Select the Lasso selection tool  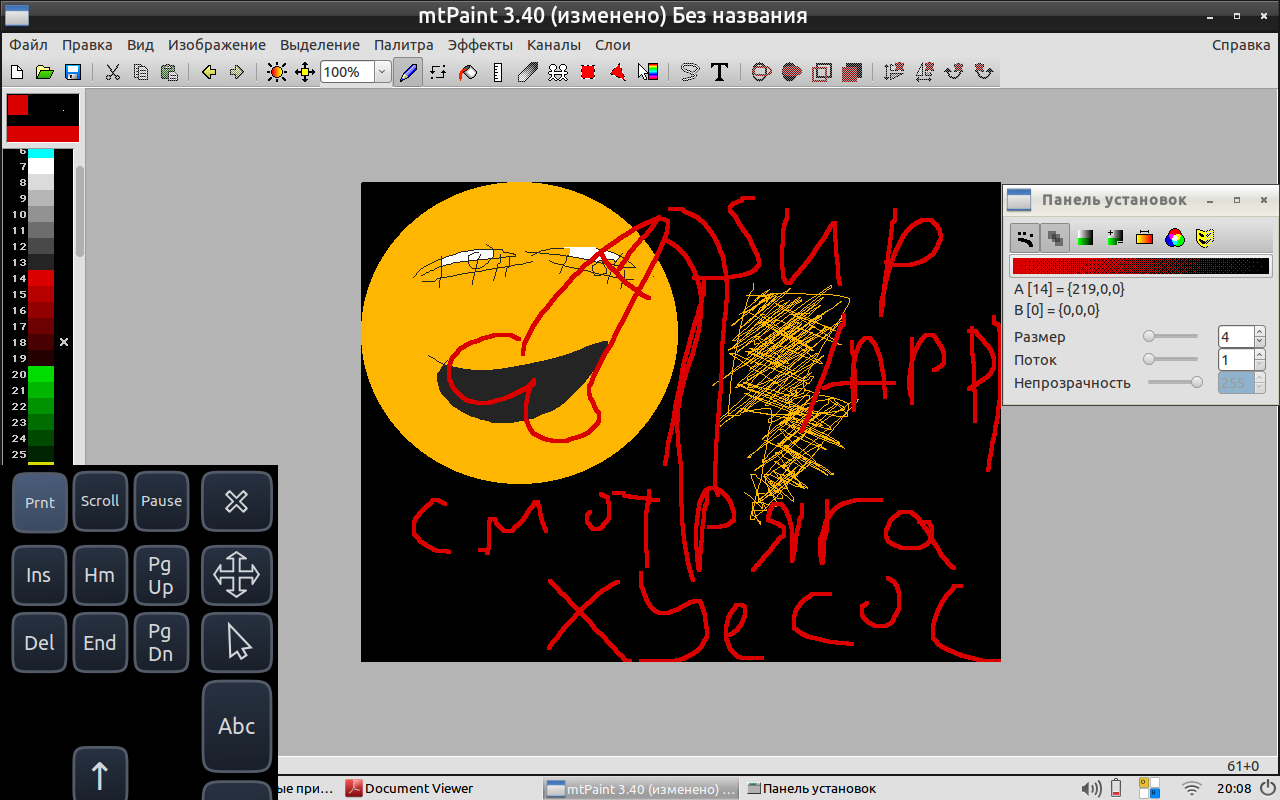[689, 72]
